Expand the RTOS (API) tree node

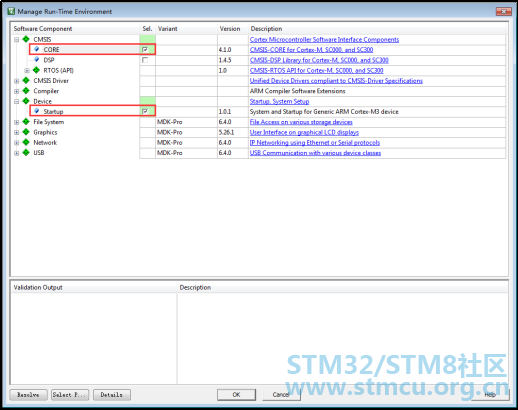pos(27,71)
